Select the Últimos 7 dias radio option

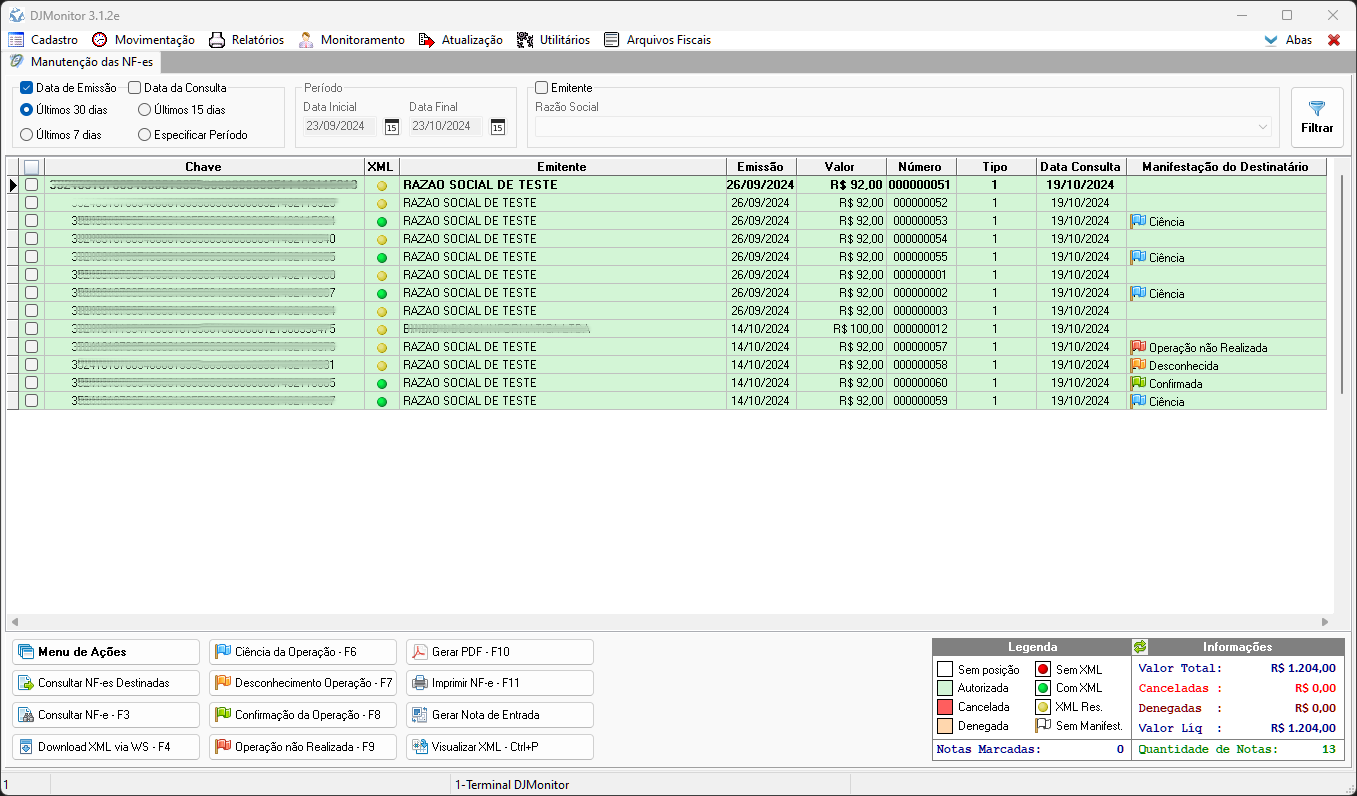click(x=27, y=134)
